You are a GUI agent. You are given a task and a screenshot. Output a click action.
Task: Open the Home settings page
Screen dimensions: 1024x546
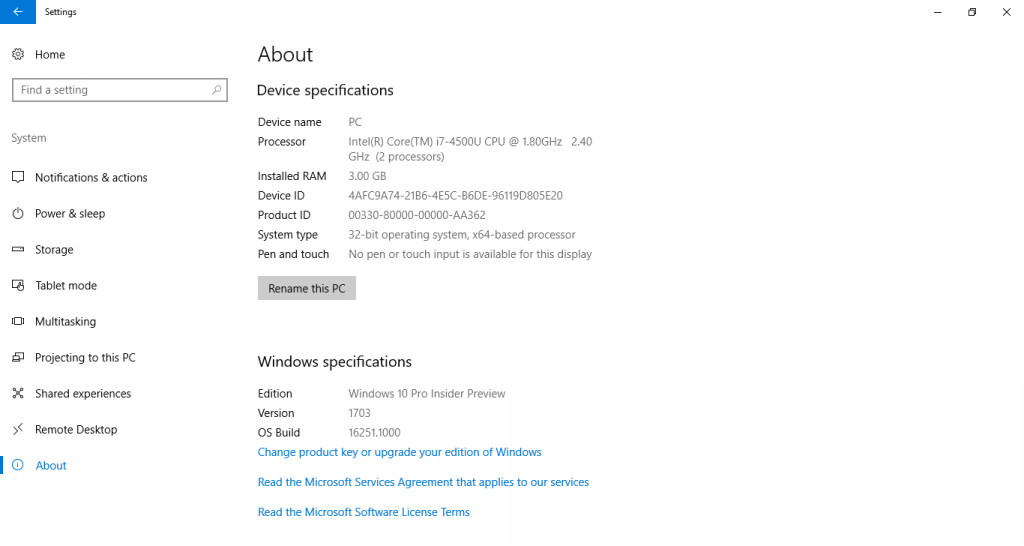pos(50,54)
